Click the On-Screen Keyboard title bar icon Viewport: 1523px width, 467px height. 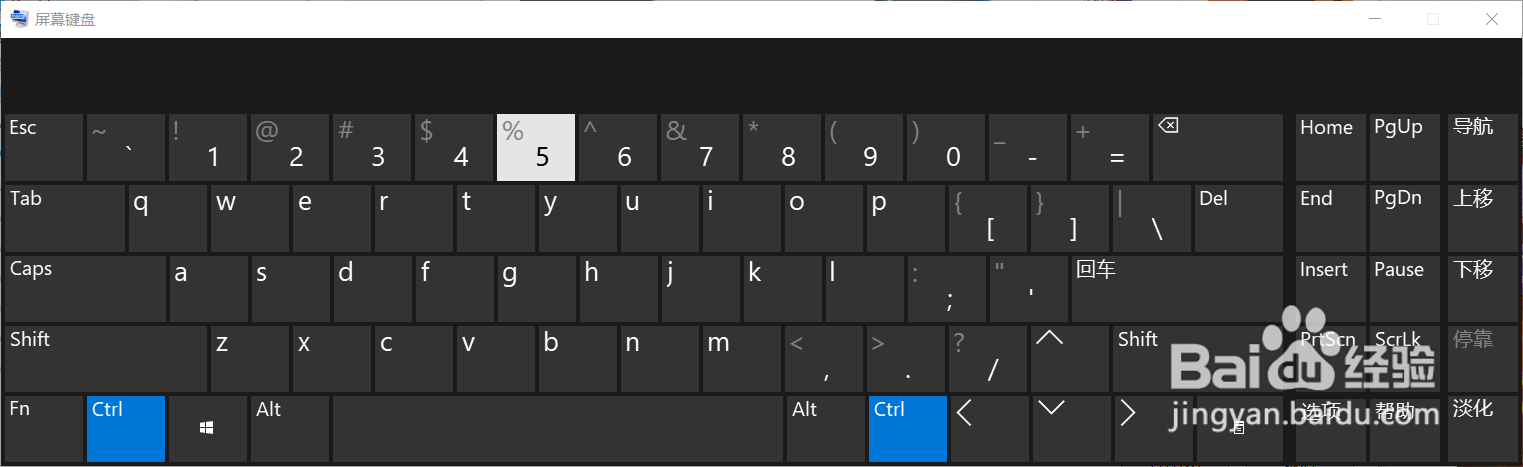20,19
